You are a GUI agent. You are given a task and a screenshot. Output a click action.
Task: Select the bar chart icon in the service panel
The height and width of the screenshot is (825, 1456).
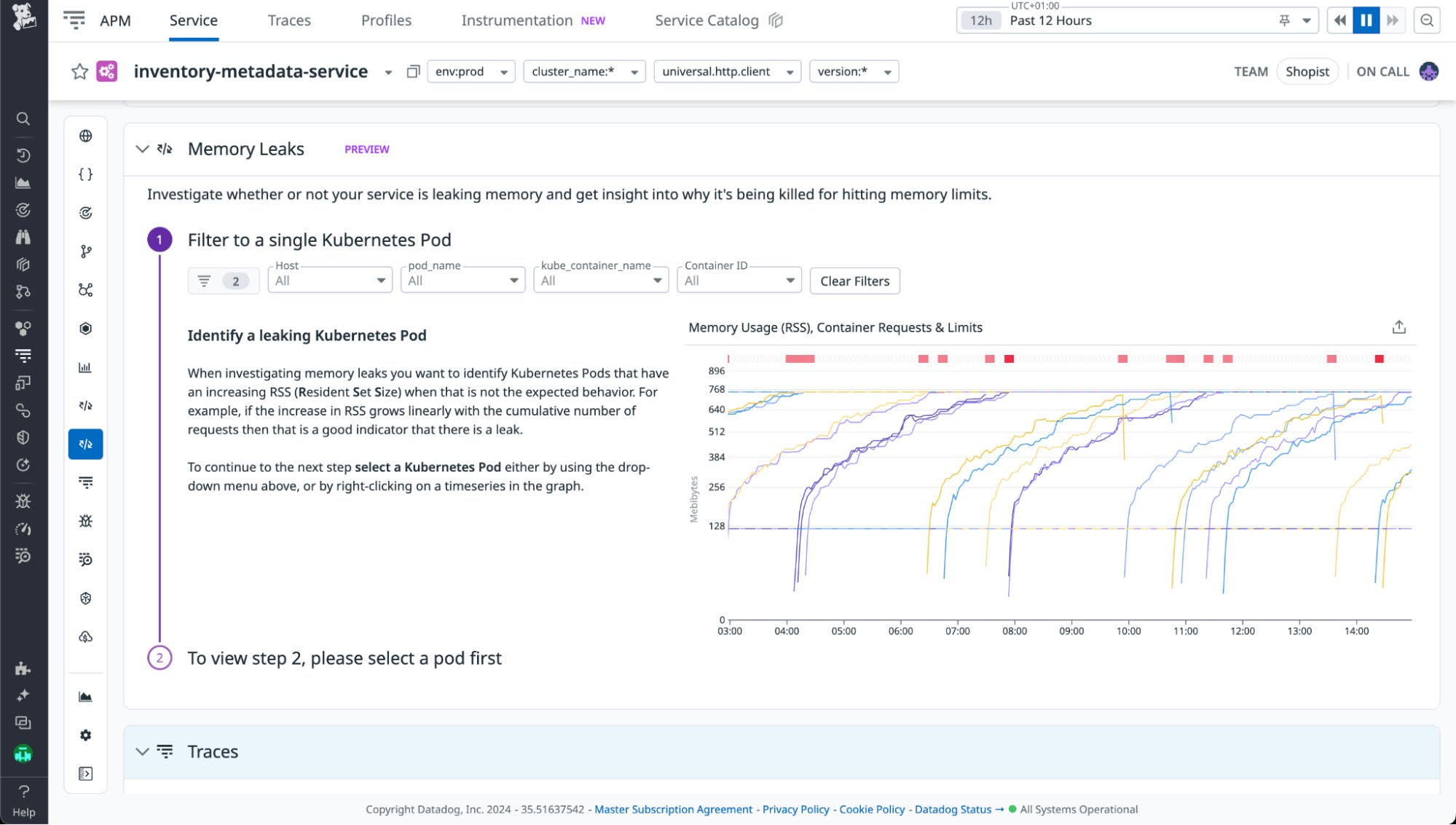pos(85,368)
